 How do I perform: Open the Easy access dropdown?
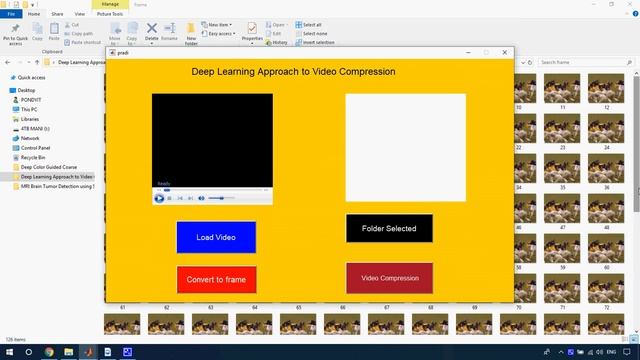coord(218,33)
